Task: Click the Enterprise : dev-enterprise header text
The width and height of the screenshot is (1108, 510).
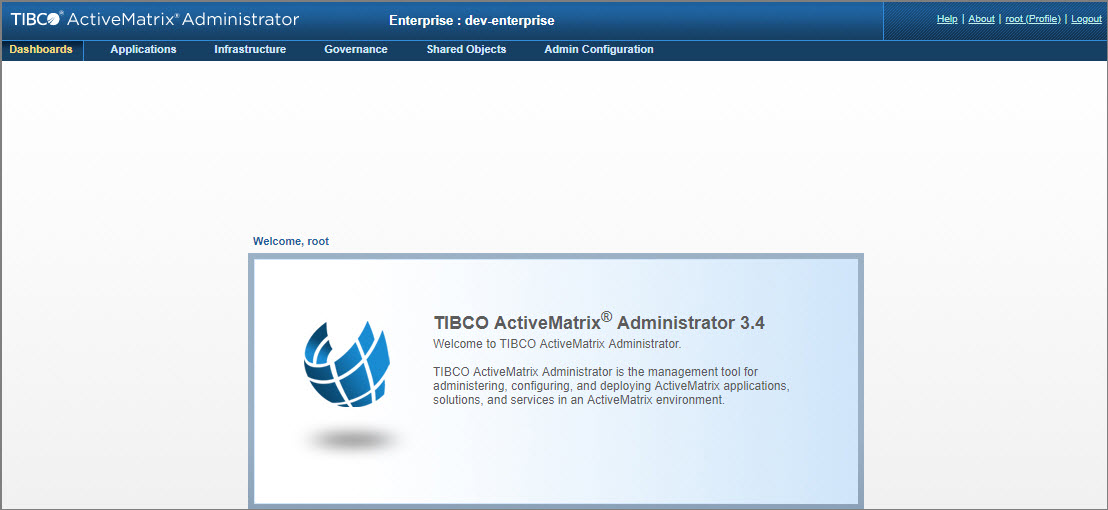Action: click(x=471, y=20)
